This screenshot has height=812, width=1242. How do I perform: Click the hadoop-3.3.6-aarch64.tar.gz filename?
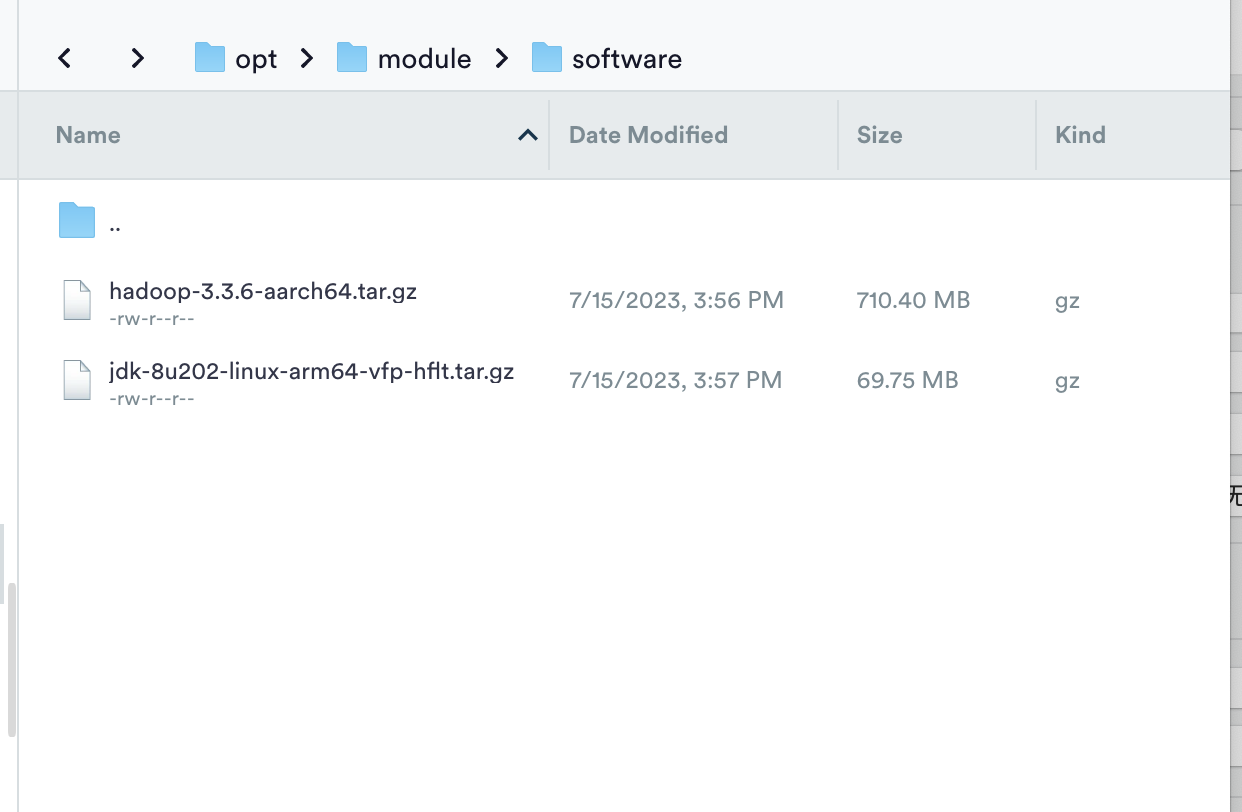[263, 291]
